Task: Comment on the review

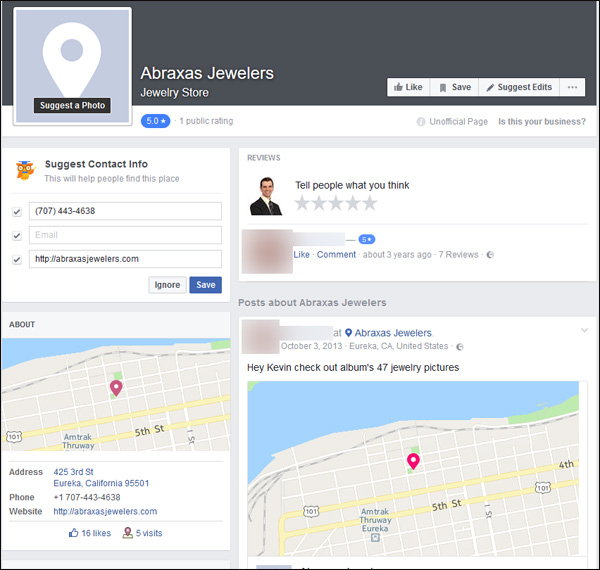Action: [x=336, y=255]
